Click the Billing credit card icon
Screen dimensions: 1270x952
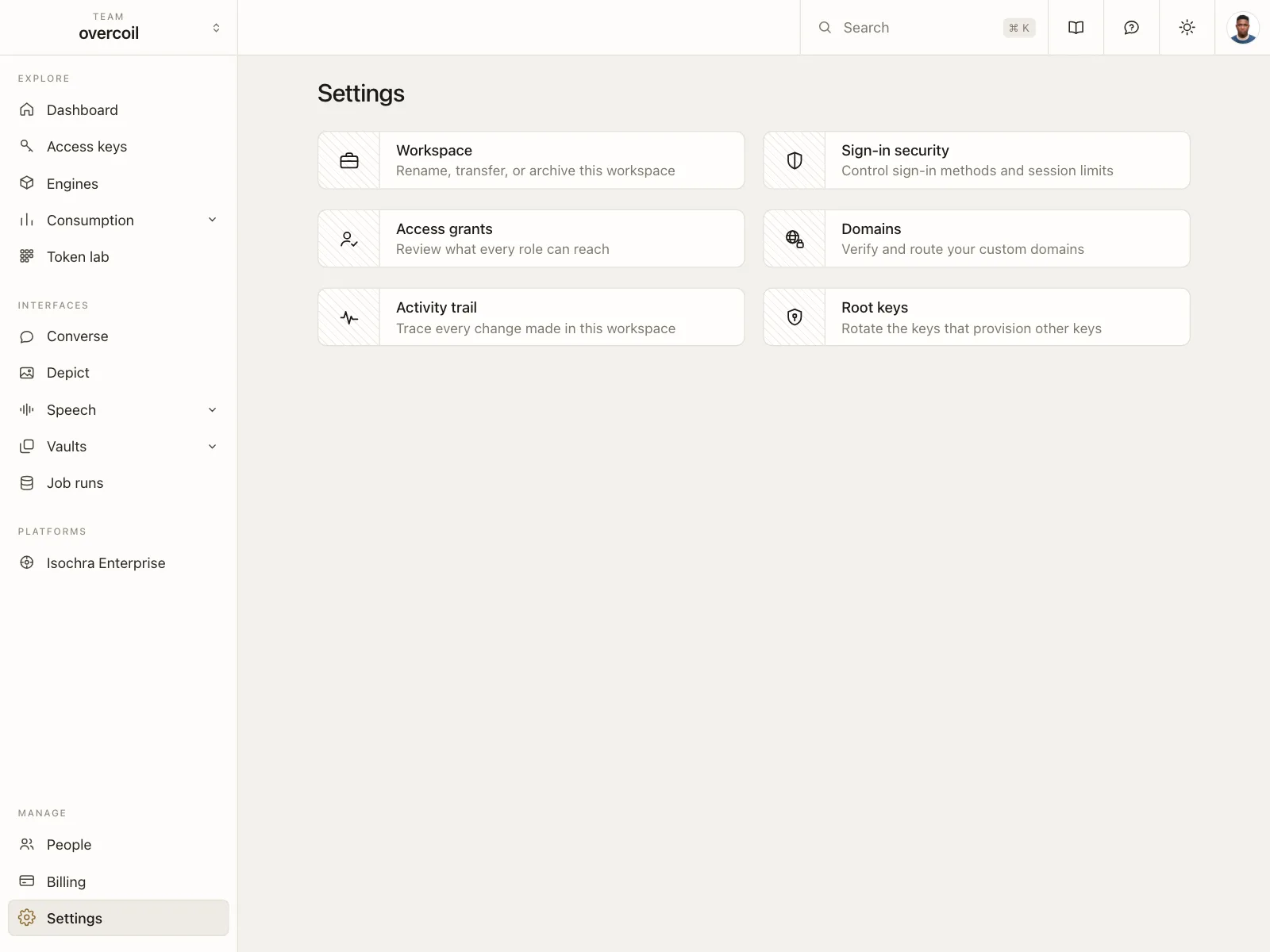click(x=27, y=881)
